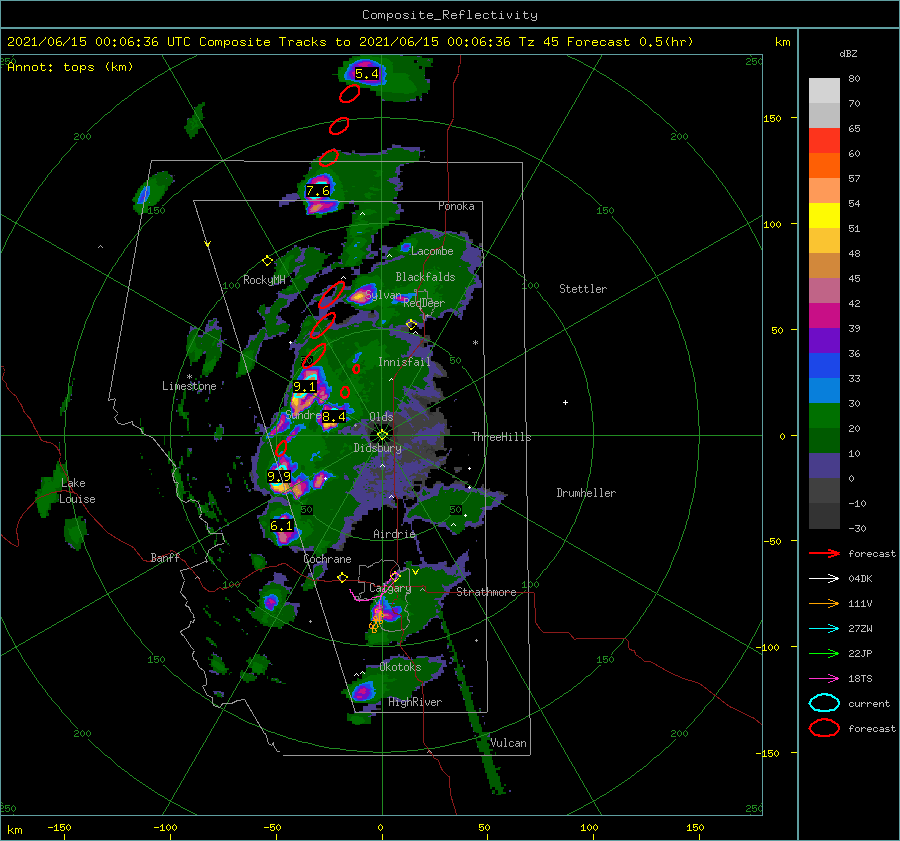The image size is (900, 841).
Task: Click the Ponoka city label
Action: [x=456, y=206]
